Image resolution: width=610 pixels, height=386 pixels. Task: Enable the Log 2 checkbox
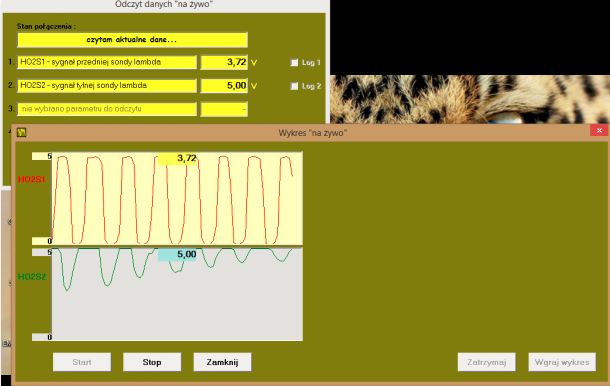[294, 86]
